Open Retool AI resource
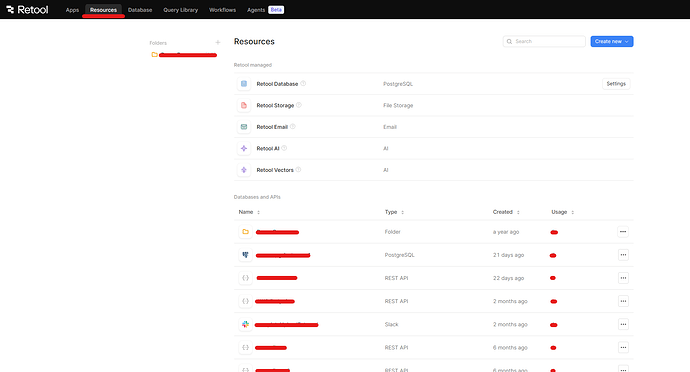 pyautogui.click(x=268, y=148)
